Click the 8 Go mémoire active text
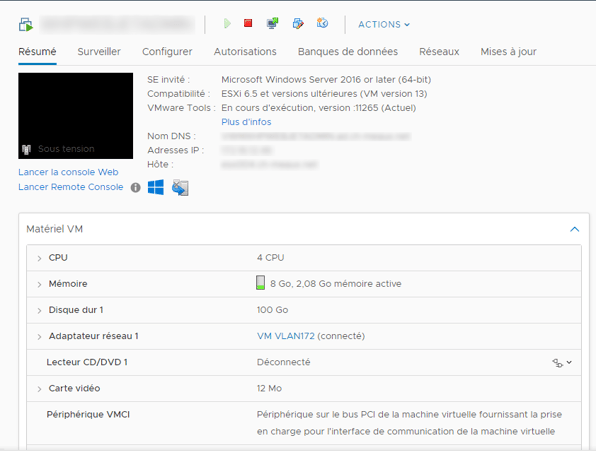 (x=336, y=284)
